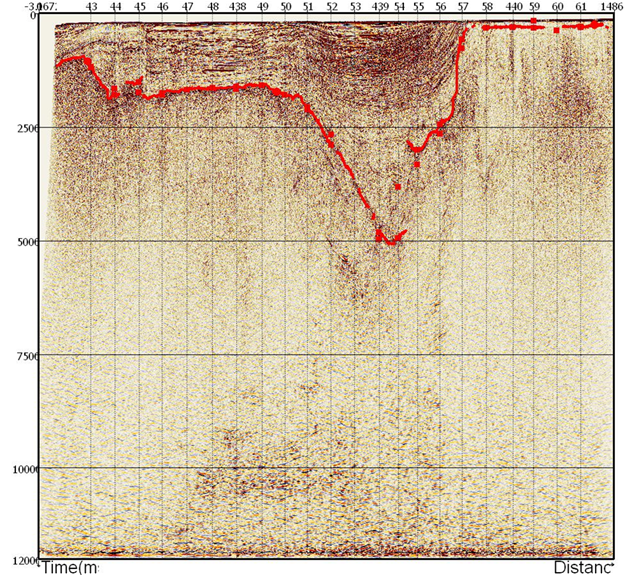The image size is (625, 576).
Task: Click the top axis label 60
Action: [558, 7]
